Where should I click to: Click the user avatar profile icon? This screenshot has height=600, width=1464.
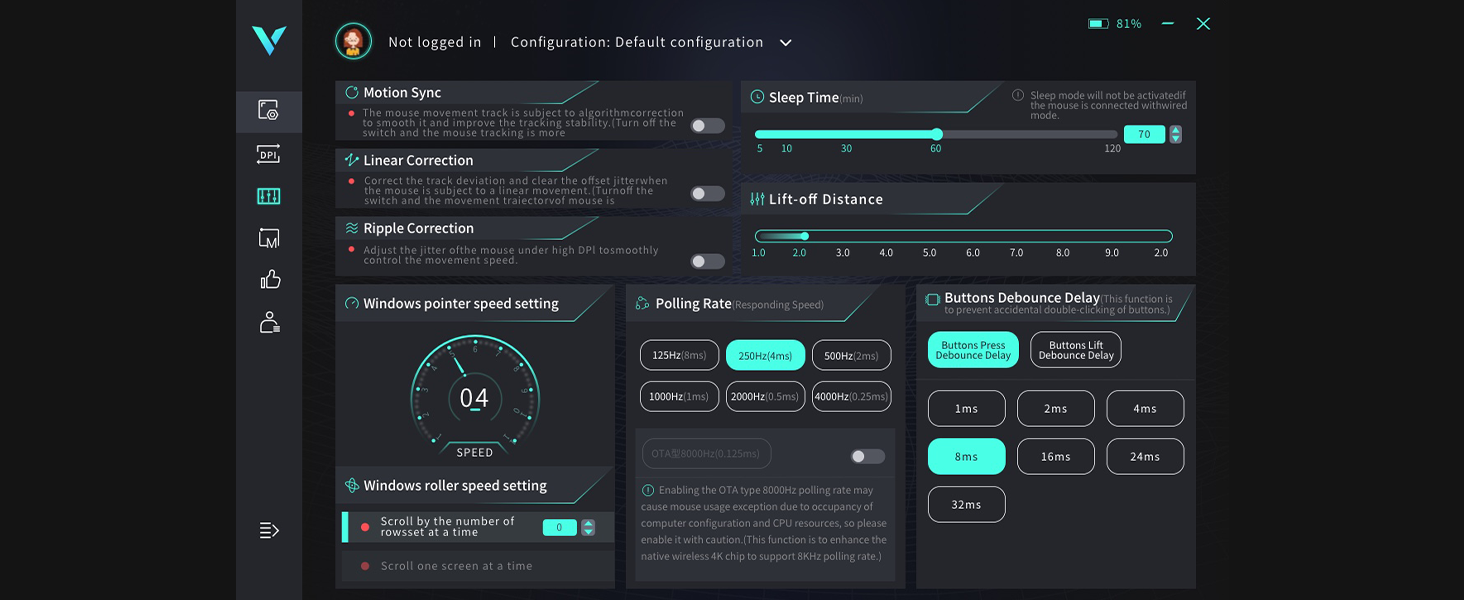[x=353, y=42]
